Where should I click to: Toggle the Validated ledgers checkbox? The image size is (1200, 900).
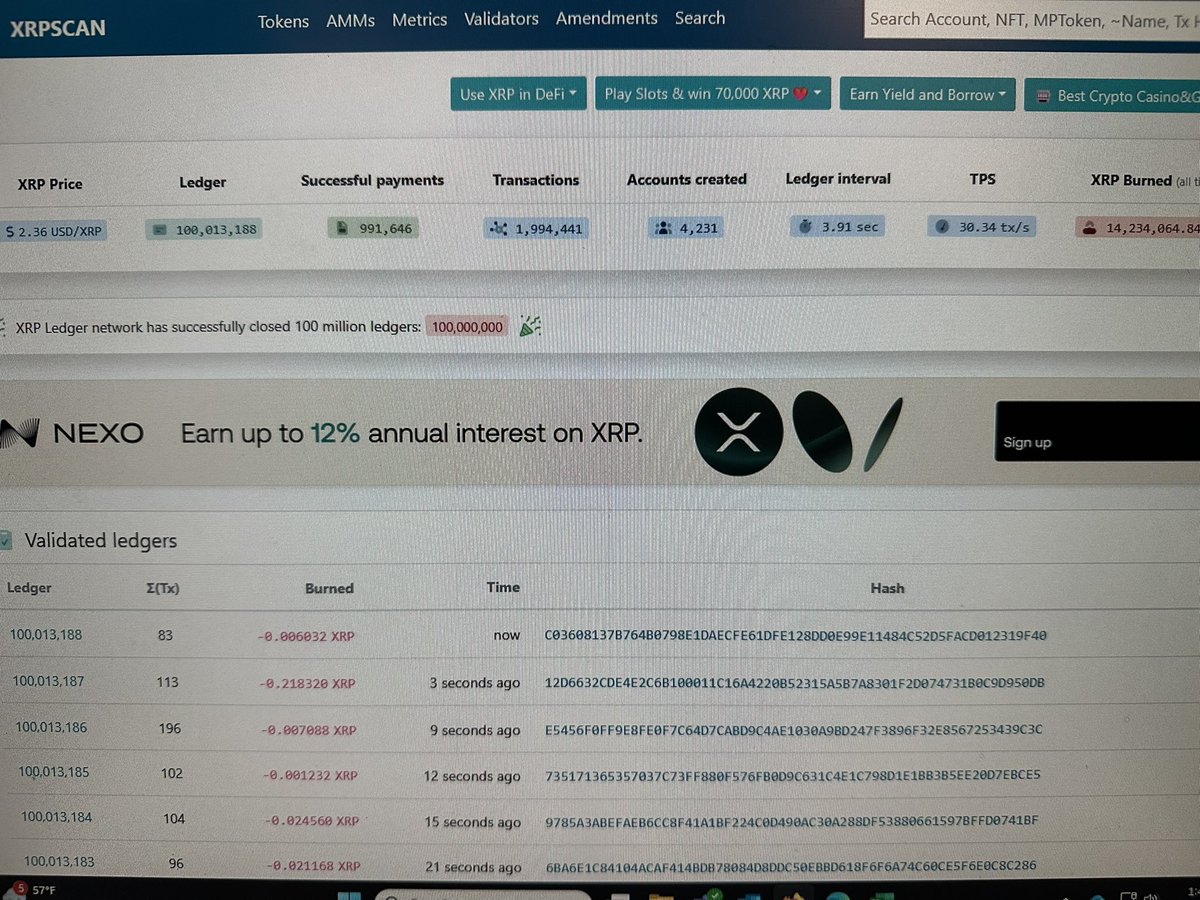pyautogui.click(x=5, y=541)
